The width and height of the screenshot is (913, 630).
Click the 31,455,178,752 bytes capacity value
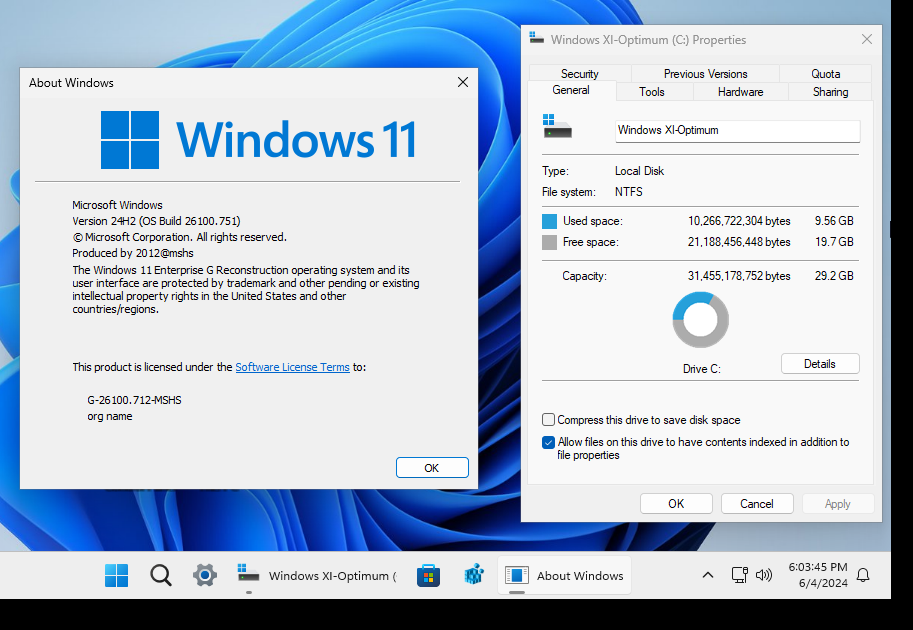[739, 276]
